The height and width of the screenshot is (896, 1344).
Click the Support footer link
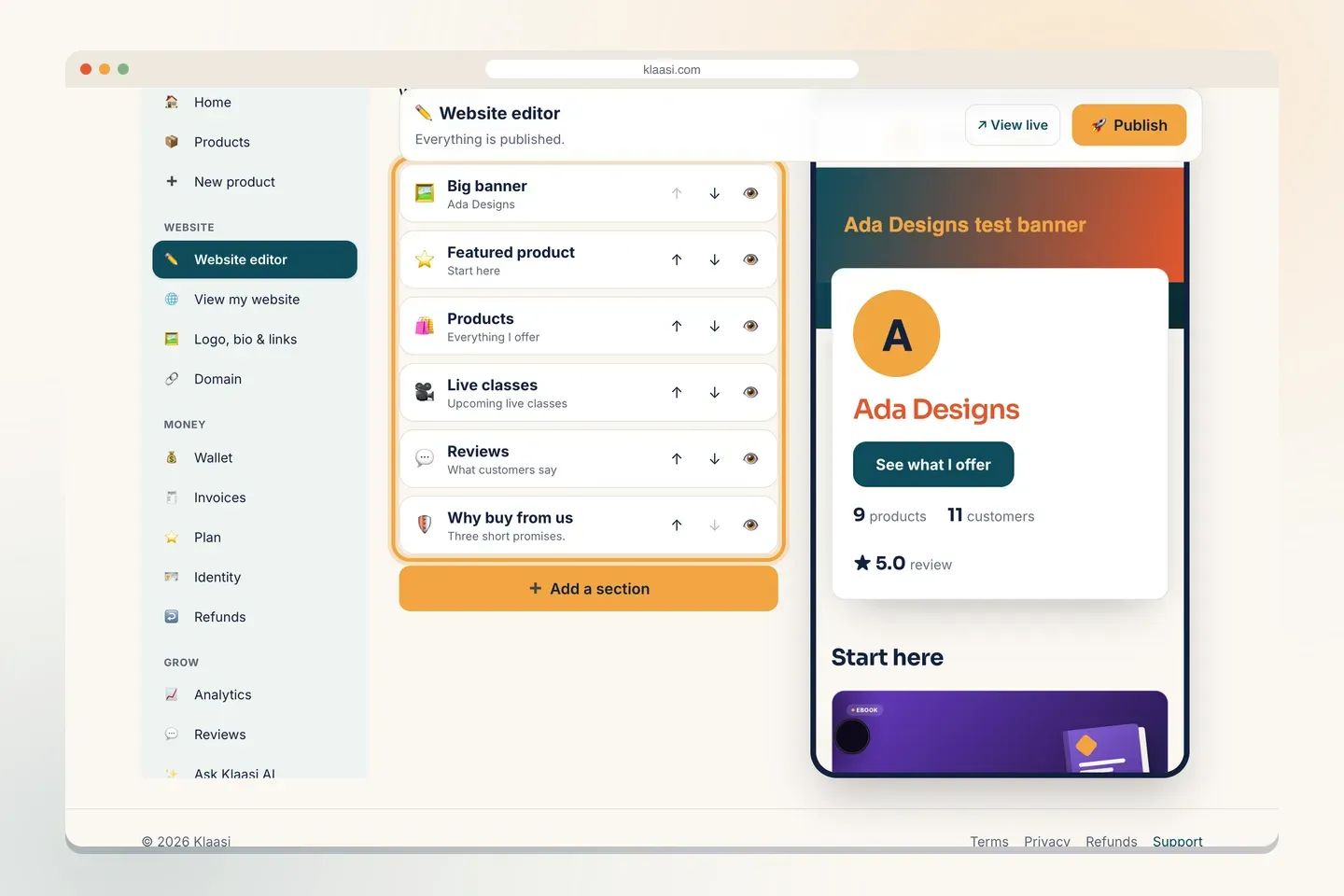click(1178, 841)
